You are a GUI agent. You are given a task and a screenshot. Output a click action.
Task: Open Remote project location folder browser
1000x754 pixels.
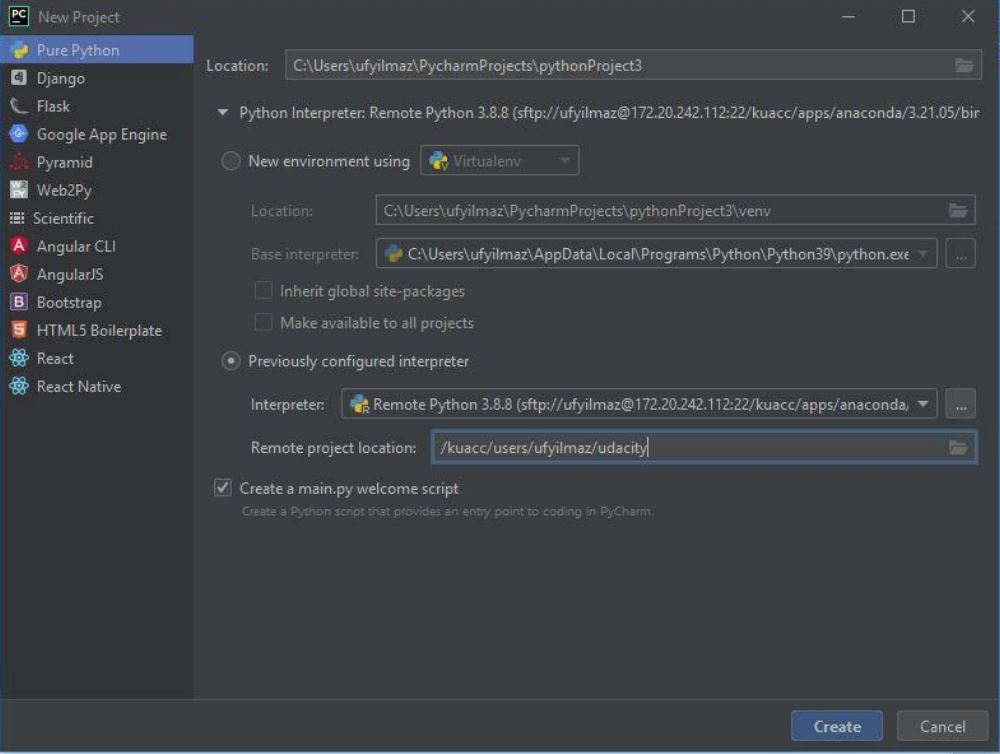pos(959,447)
